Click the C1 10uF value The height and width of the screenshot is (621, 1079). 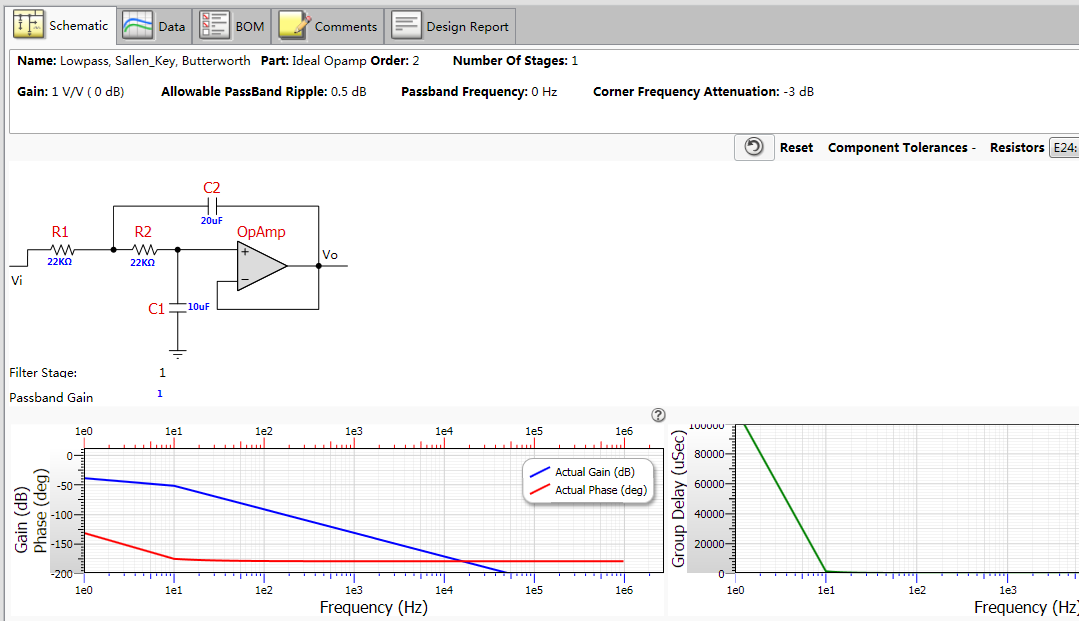(x=199, y=306)
